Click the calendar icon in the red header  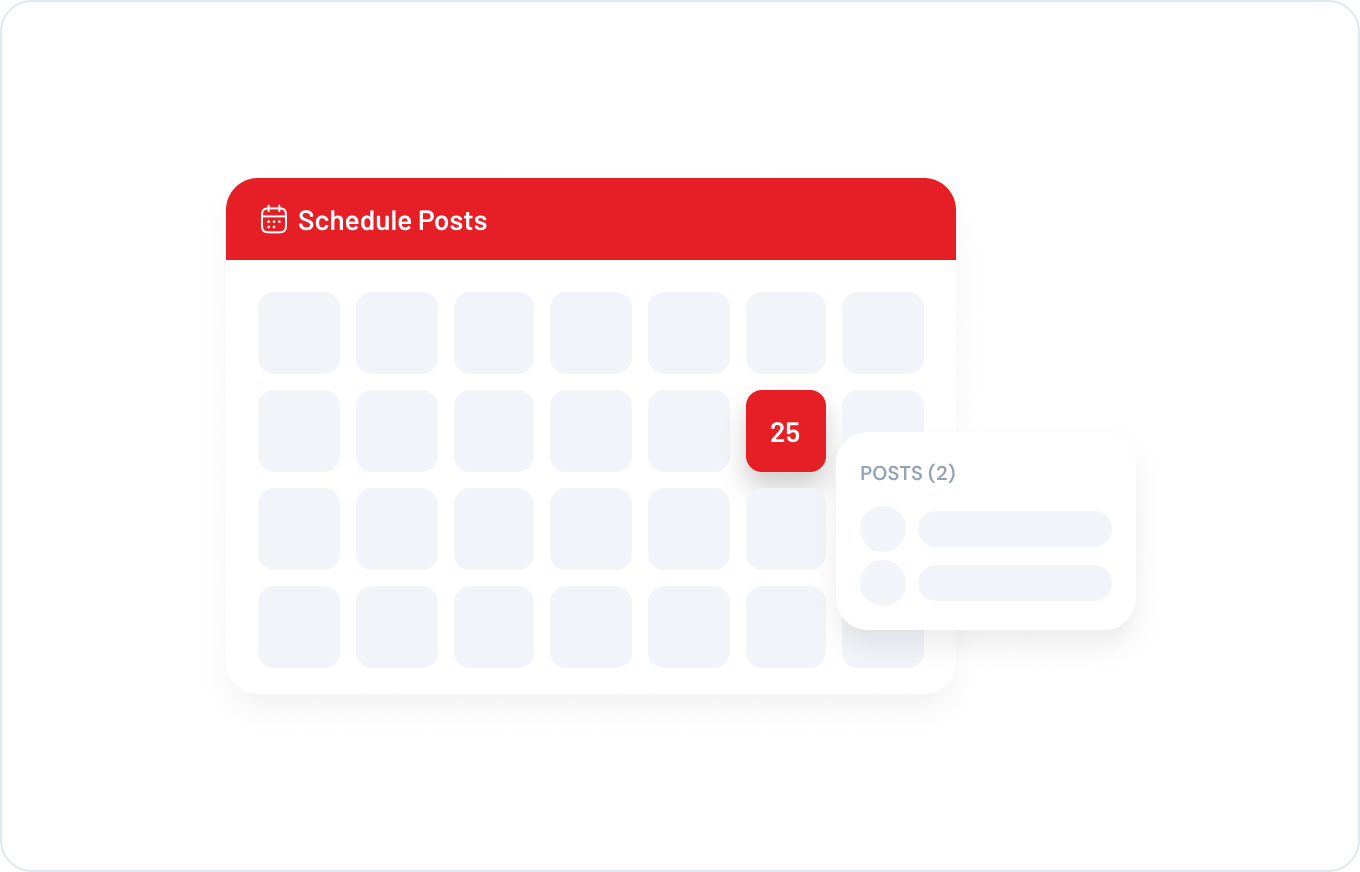coord(274,220)
